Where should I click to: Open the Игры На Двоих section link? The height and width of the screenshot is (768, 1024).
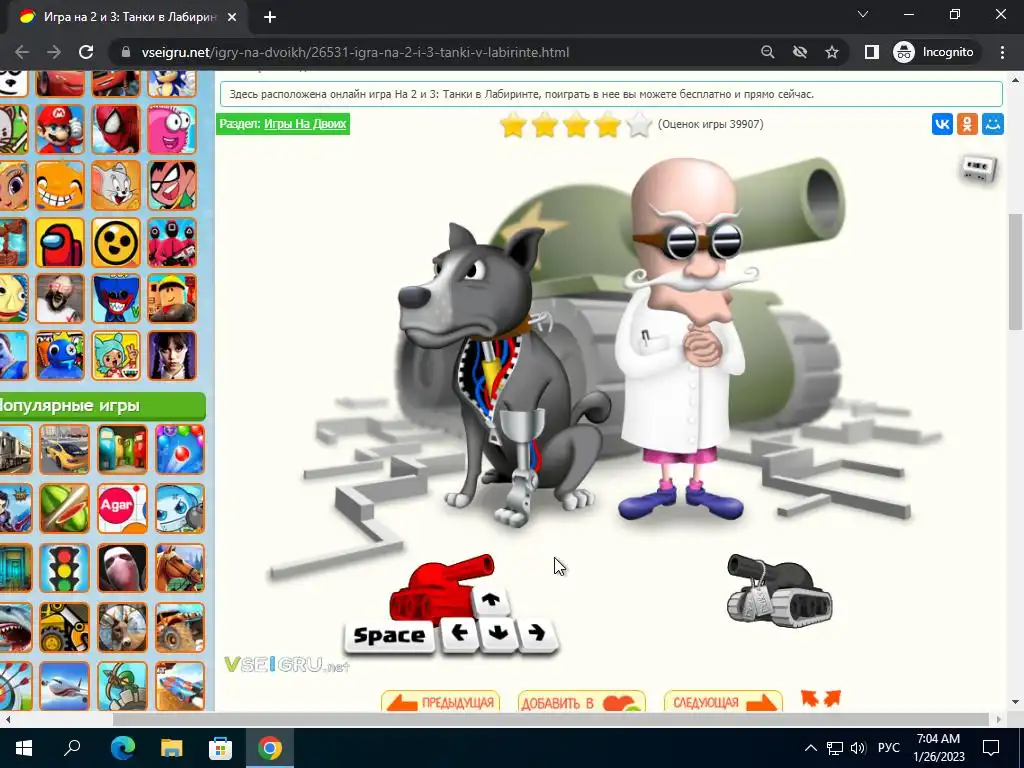(305, 123)
